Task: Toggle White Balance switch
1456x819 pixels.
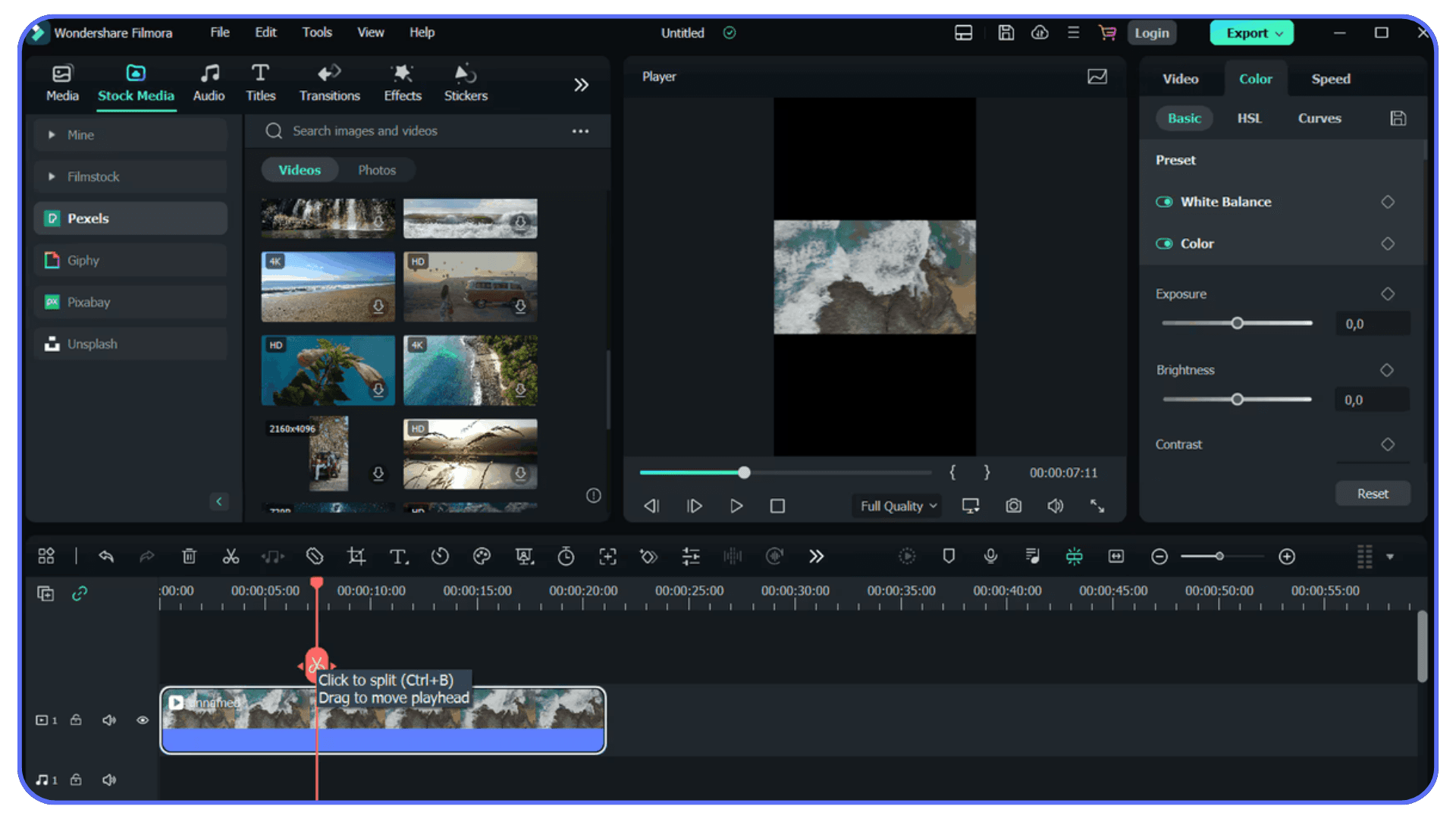Action: click(x=1164, y=202)
